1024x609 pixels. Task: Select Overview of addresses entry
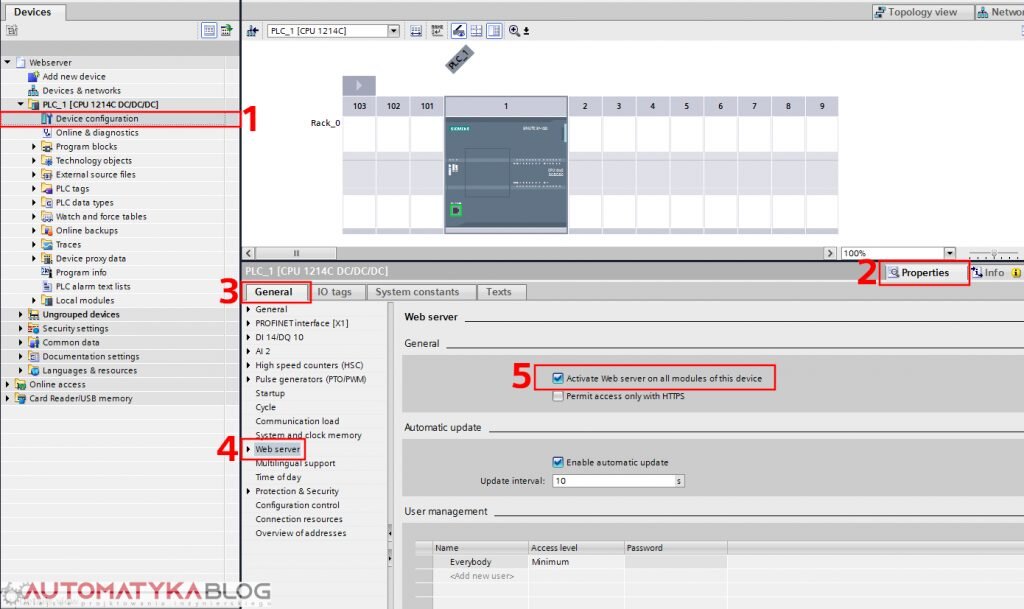pyautogui.click(x=301, y=533)
